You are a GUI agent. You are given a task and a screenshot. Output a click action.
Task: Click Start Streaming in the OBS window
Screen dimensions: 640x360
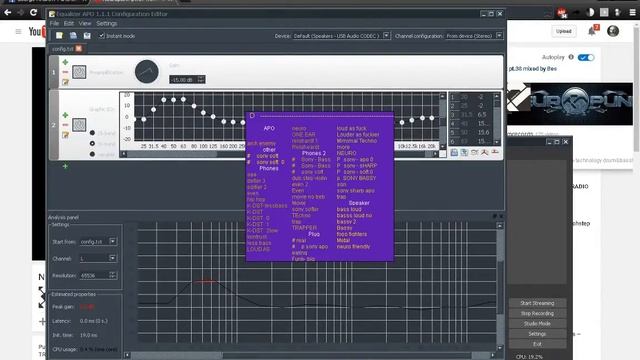coord(537,303)
